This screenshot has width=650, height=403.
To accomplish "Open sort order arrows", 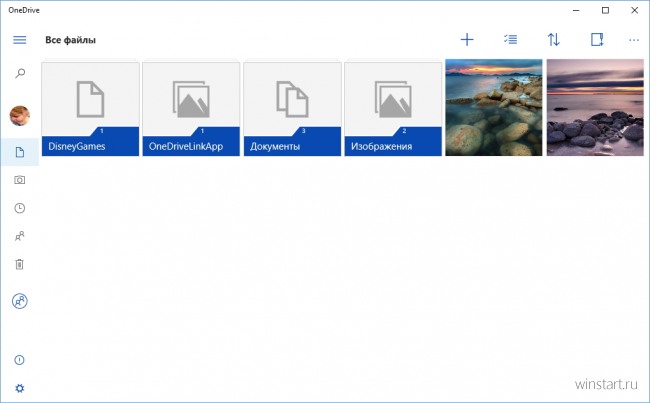I will pos(553,39).
